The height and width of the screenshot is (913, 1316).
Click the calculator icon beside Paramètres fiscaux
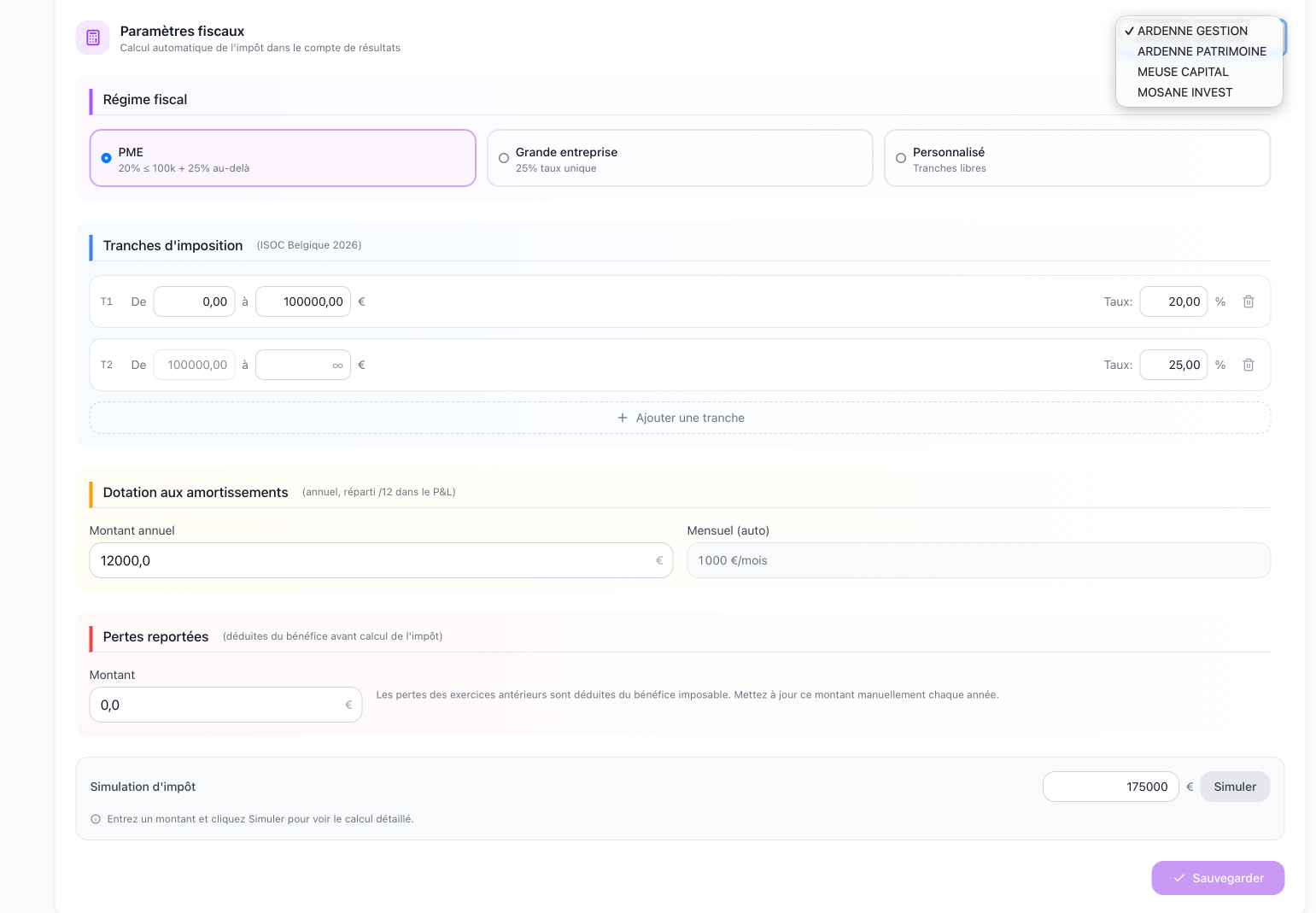93,38
